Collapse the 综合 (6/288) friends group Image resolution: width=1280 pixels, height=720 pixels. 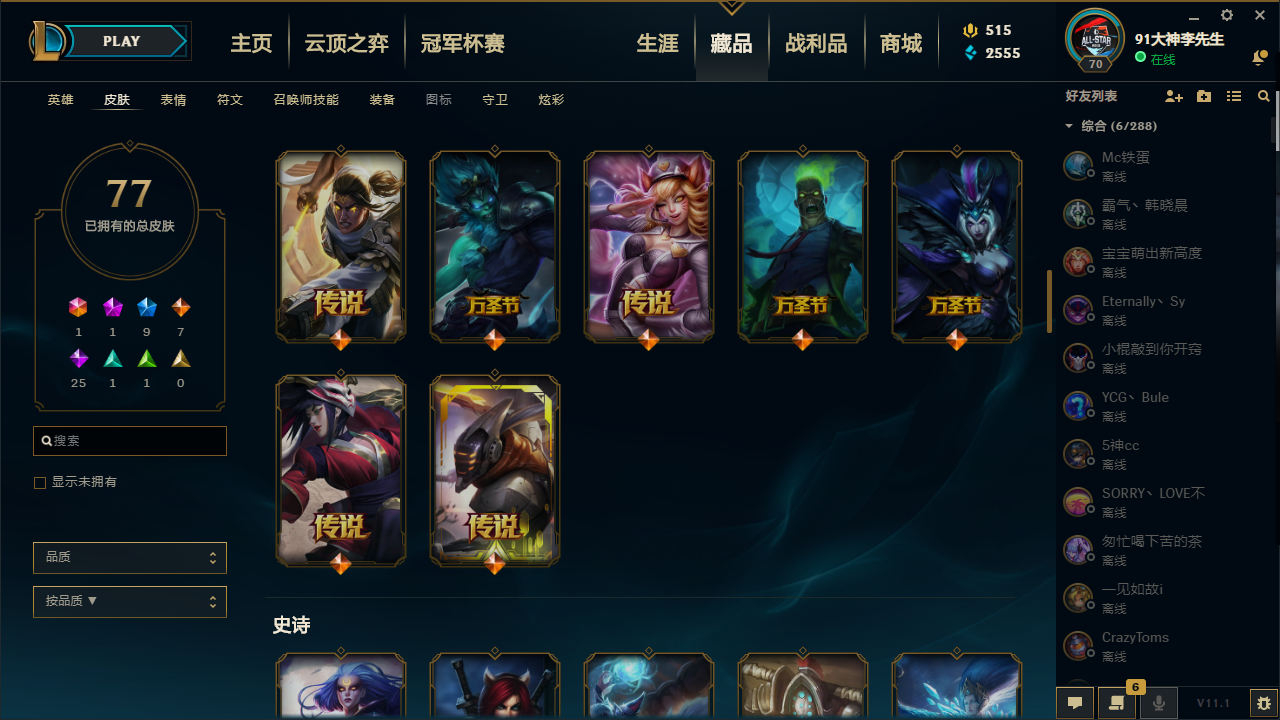pos(1069,126)
